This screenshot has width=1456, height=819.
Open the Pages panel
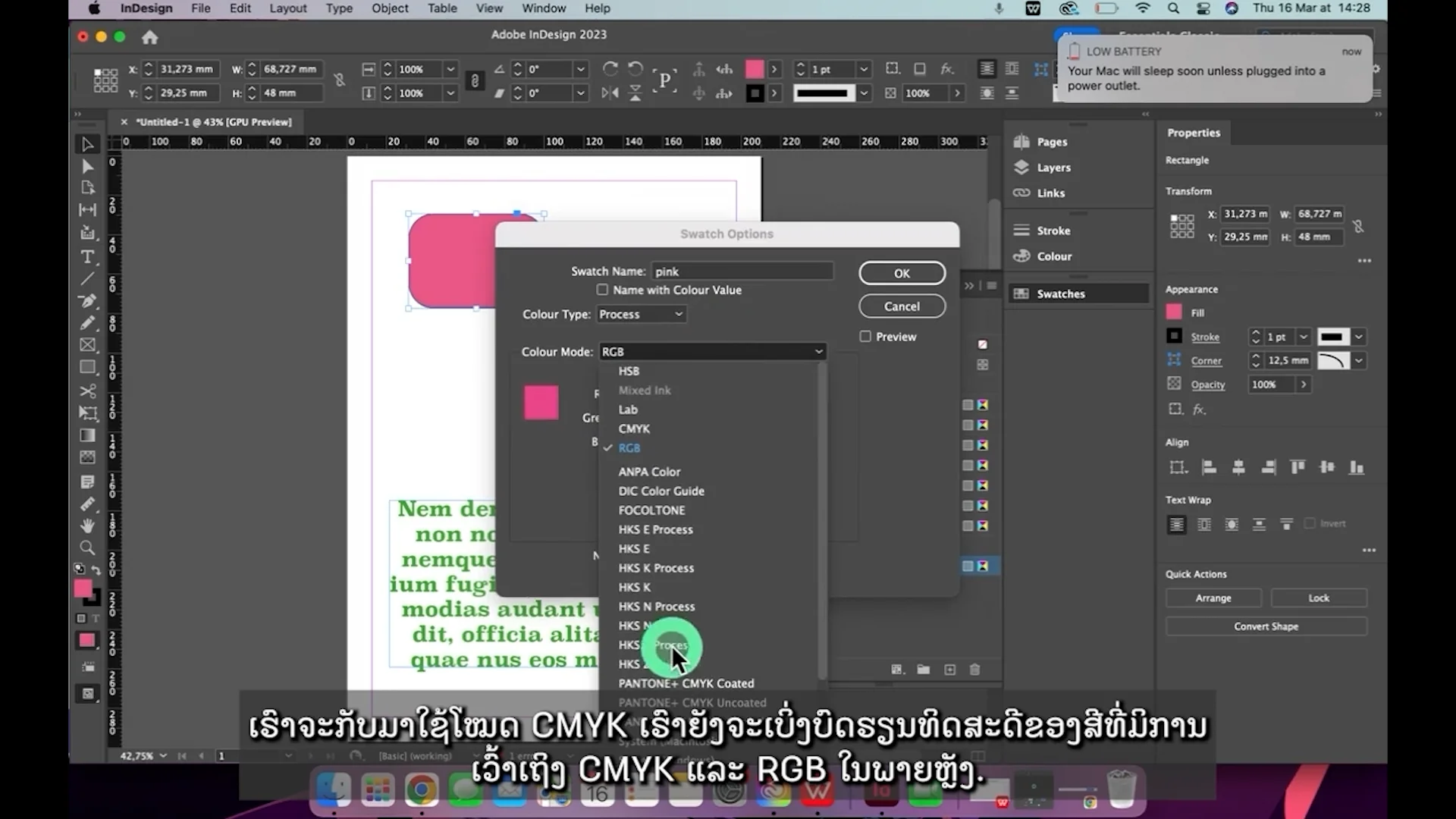pos(1051,141)
